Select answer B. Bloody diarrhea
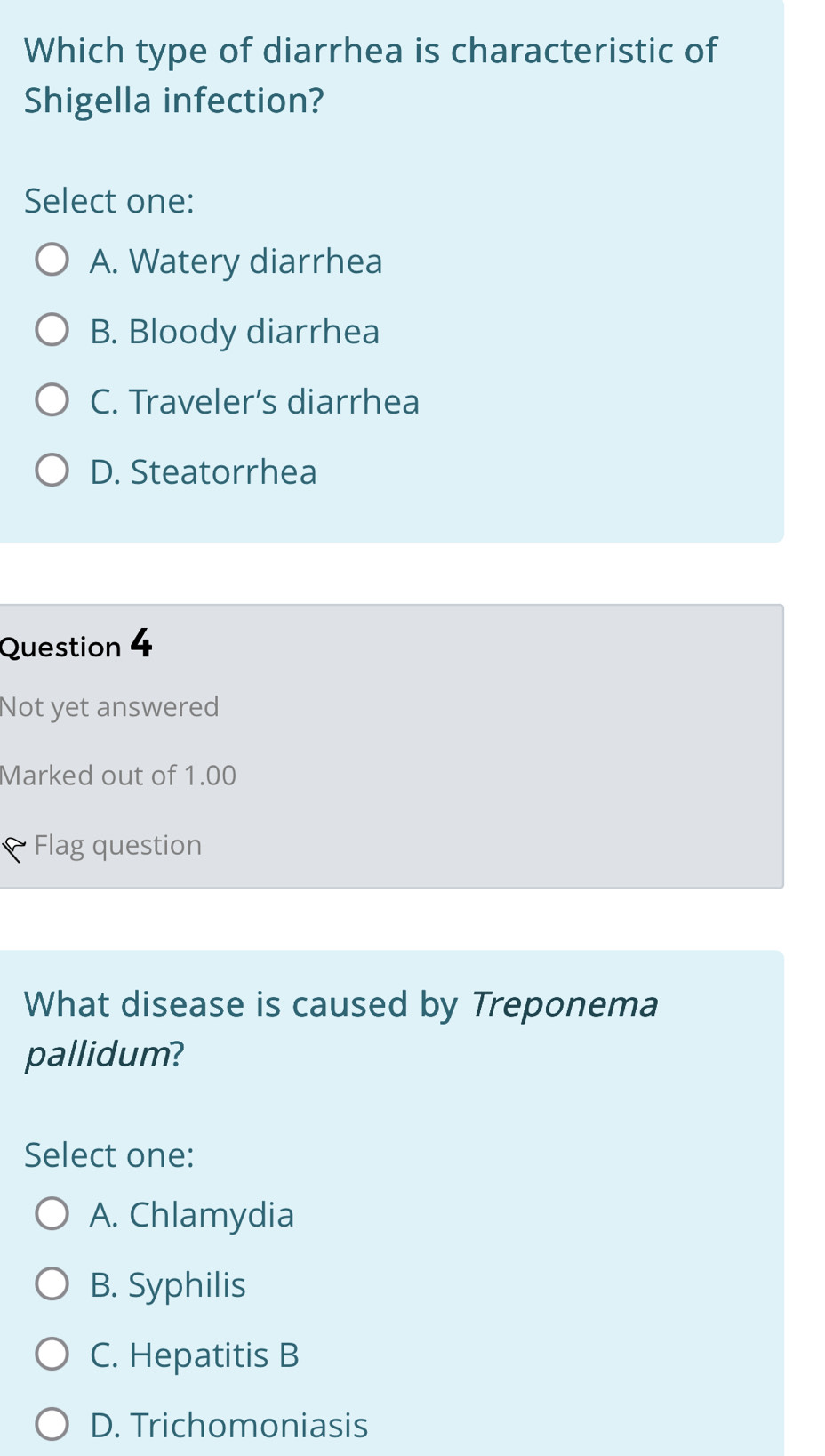Image resolution: width=825 pixels, height=1456 pixels. tap(52, 330)
